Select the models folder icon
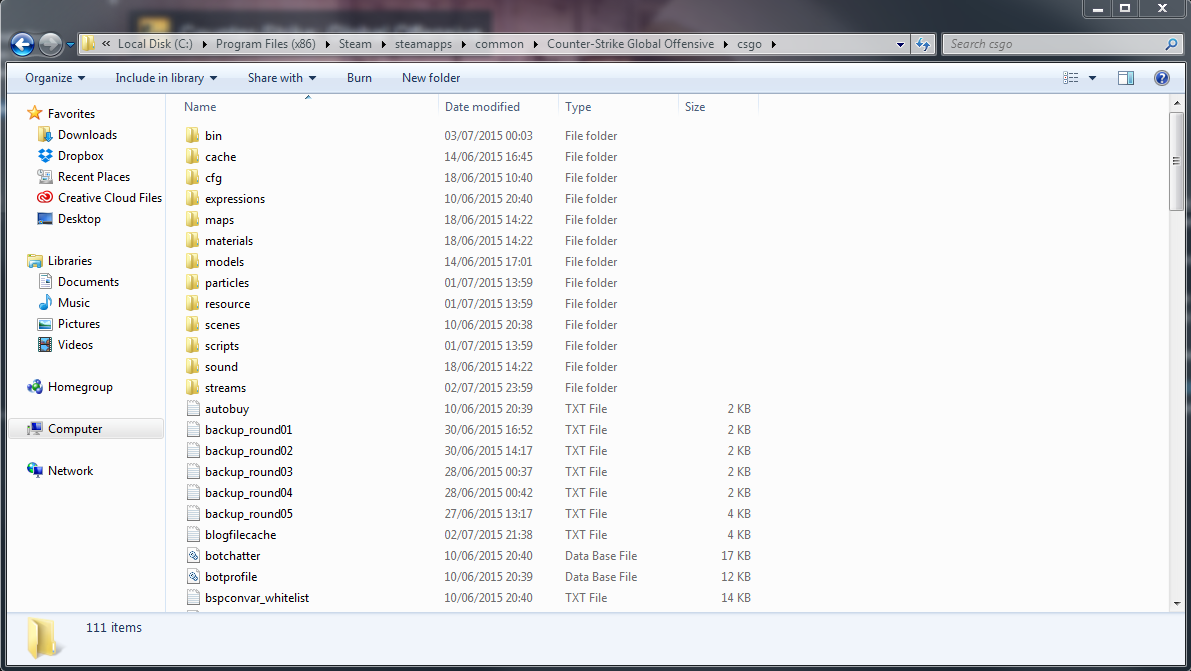1191x671 pixels. pyautogui.click(x=193, y=261)
